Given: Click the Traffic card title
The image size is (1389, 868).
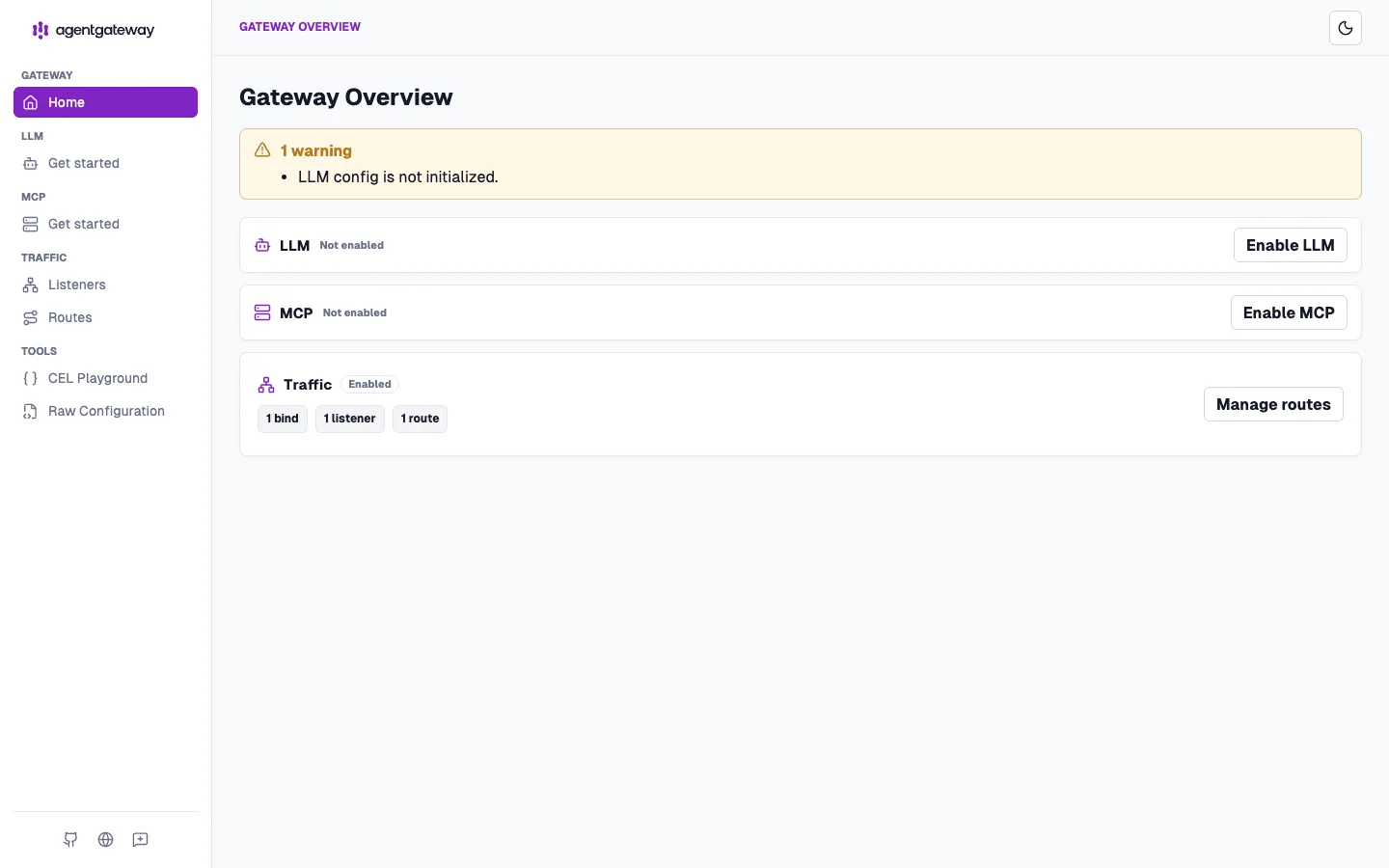Looking at the screenshot, I should click(x=308, y=385).
